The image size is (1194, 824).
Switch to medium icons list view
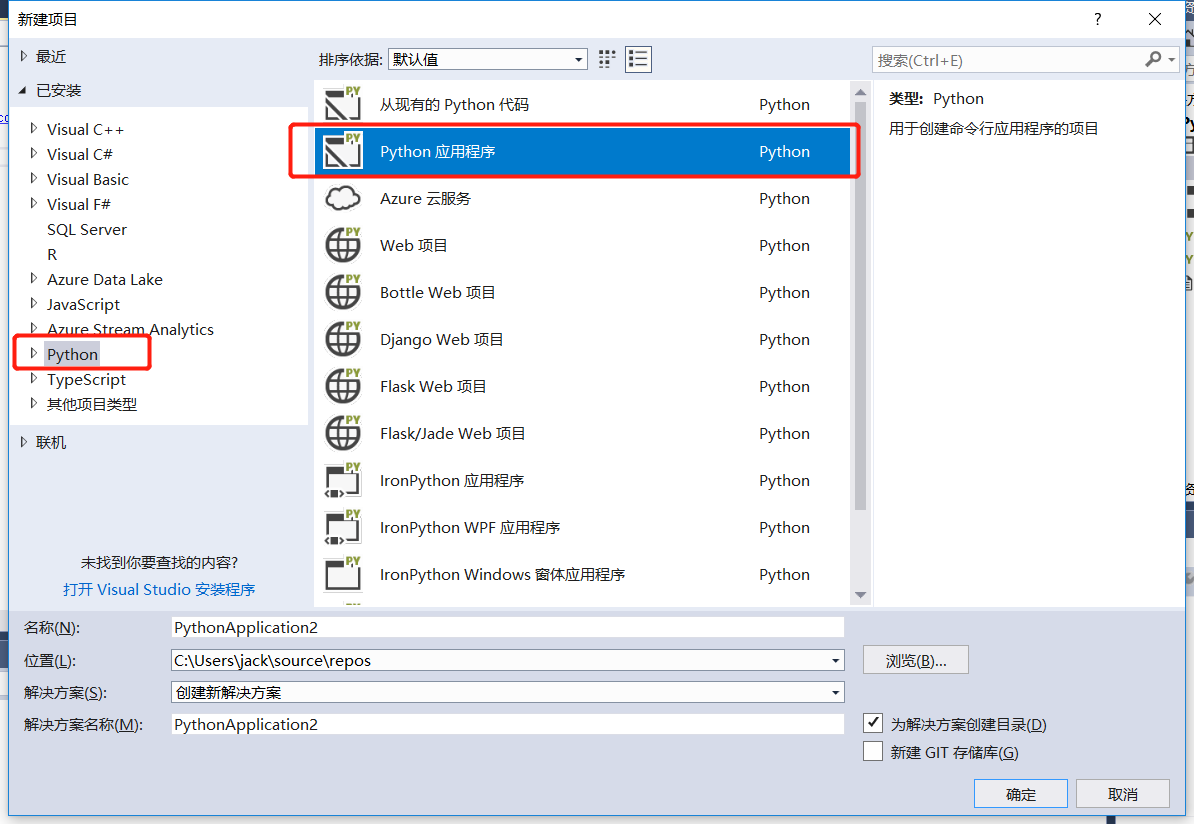pos(638,59)
